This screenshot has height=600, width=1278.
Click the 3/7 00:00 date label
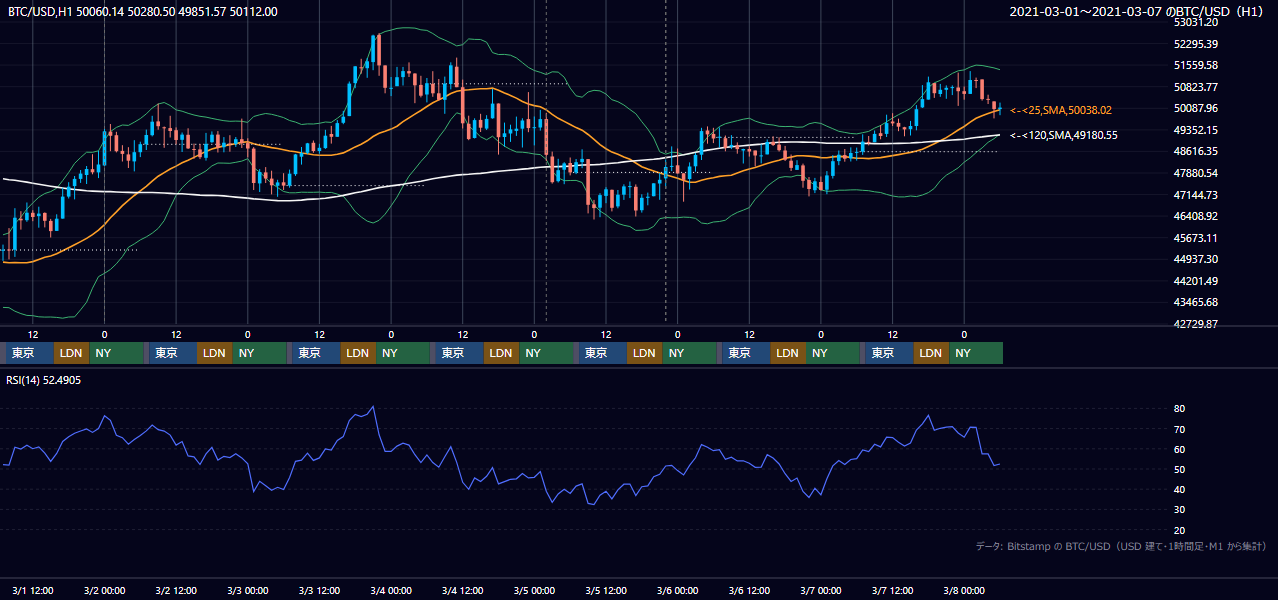pyautogui.click(x=821, y=590)
